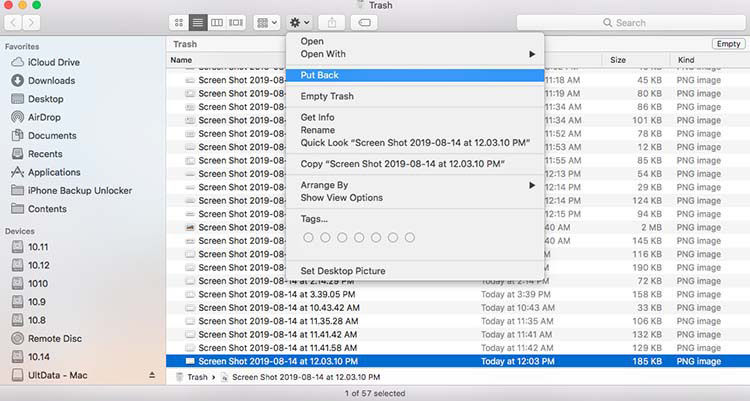This screenshot has width=750, height=401.
Task: Click the Search field
Action: (628, 22)
